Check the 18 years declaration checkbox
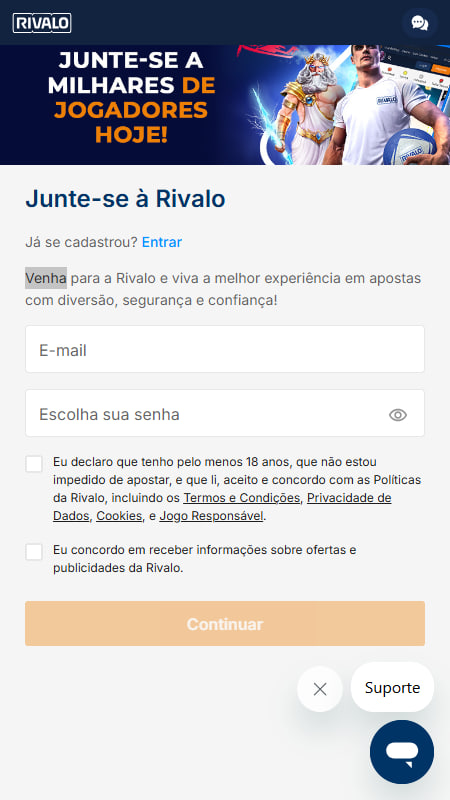The image size is (450, 800). (x=34, y=464)
